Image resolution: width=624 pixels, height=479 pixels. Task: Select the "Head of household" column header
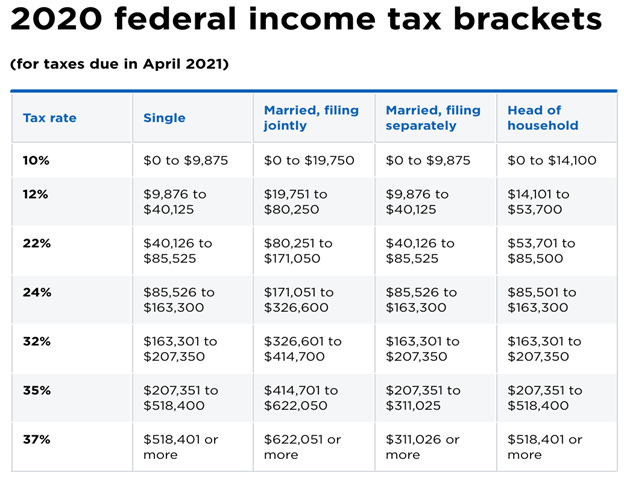[x=543, y=118]
